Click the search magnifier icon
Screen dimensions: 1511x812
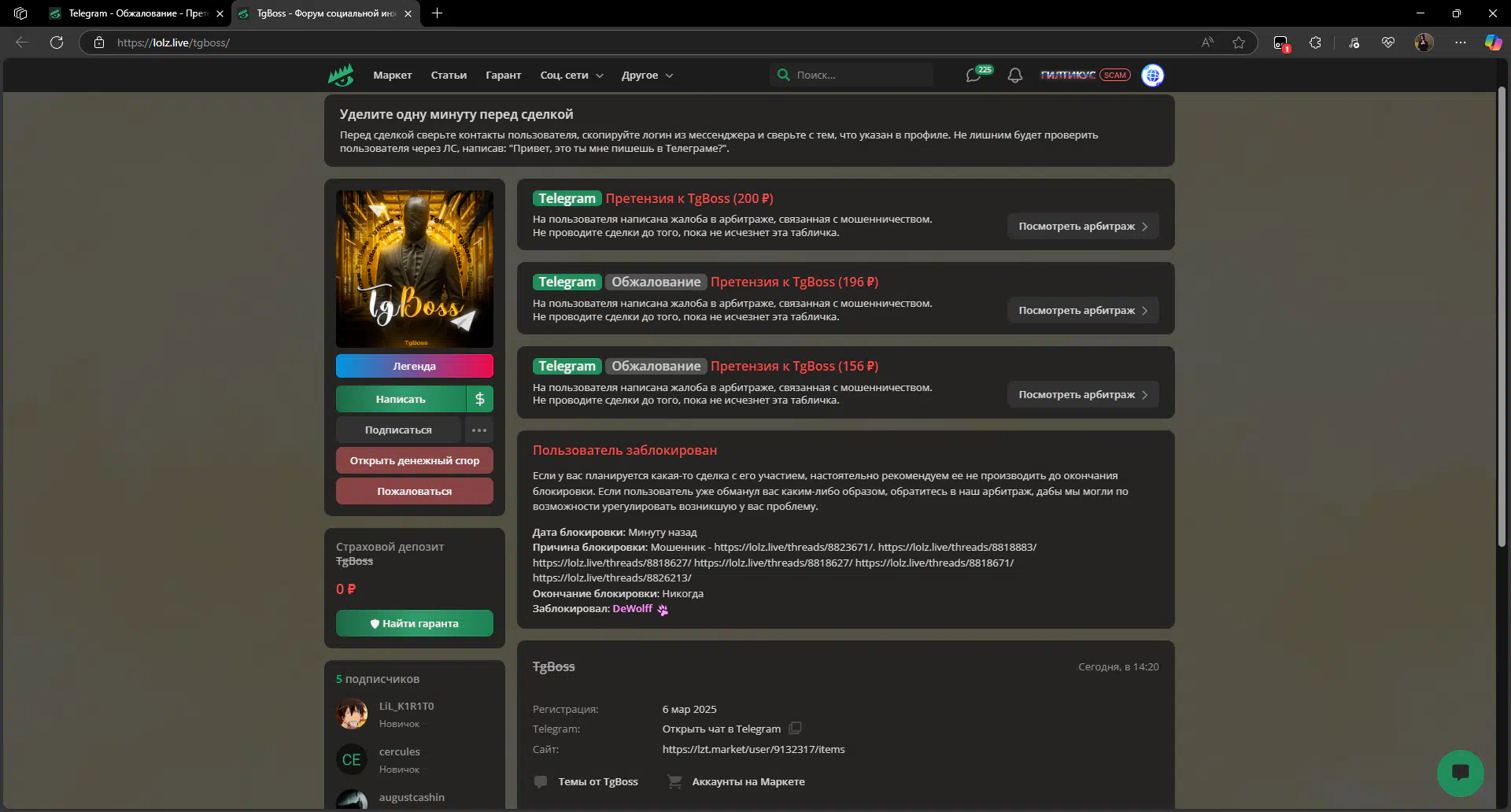783,75
